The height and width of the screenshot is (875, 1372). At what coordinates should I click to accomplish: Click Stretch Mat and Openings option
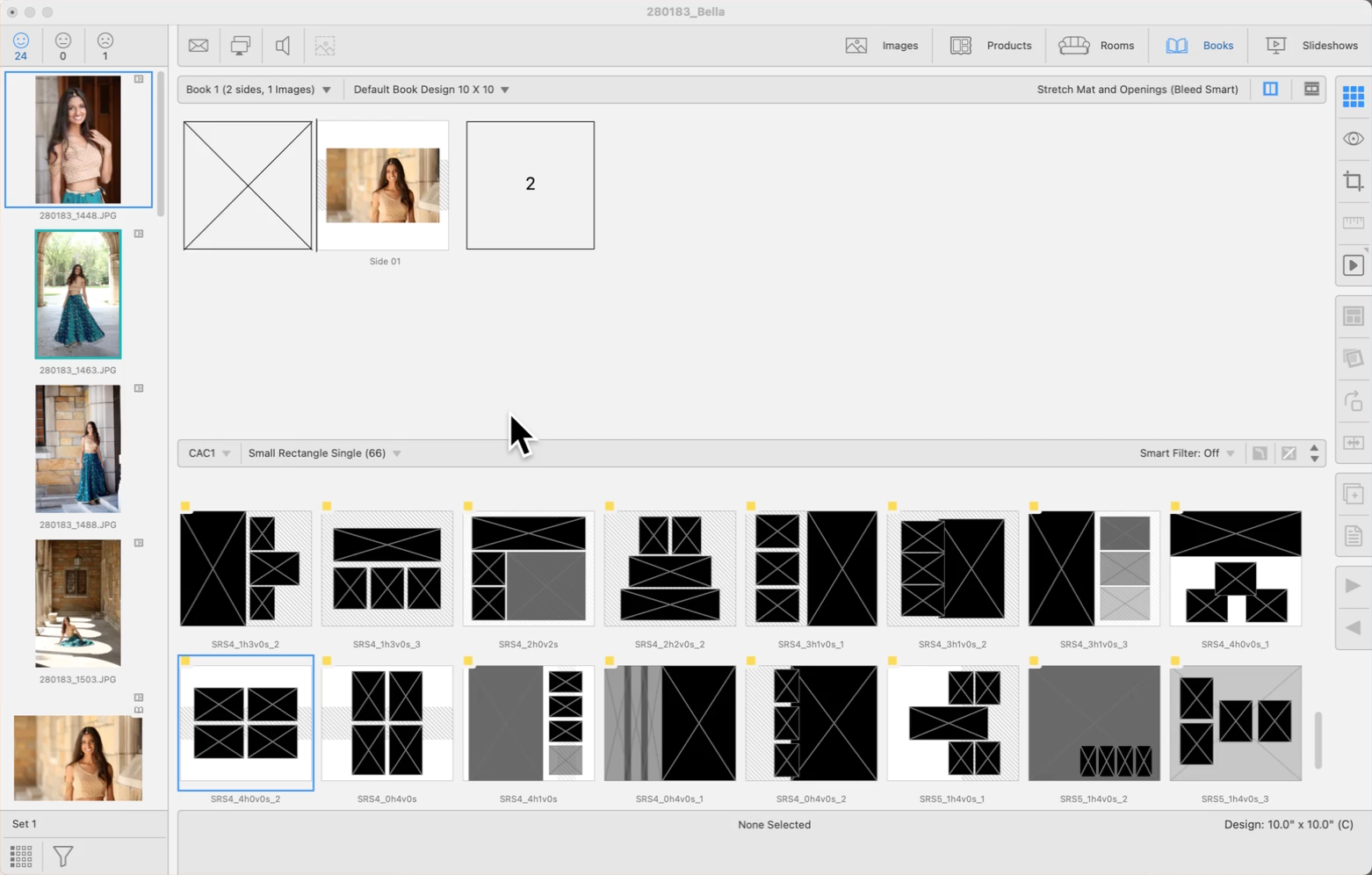point(1137,90)
